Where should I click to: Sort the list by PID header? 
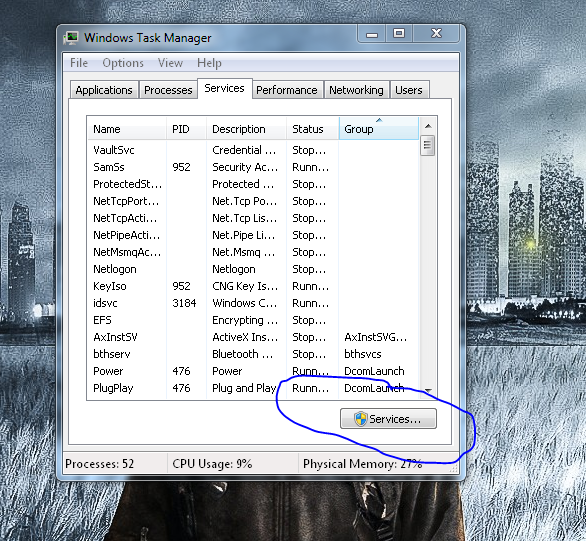186,129
